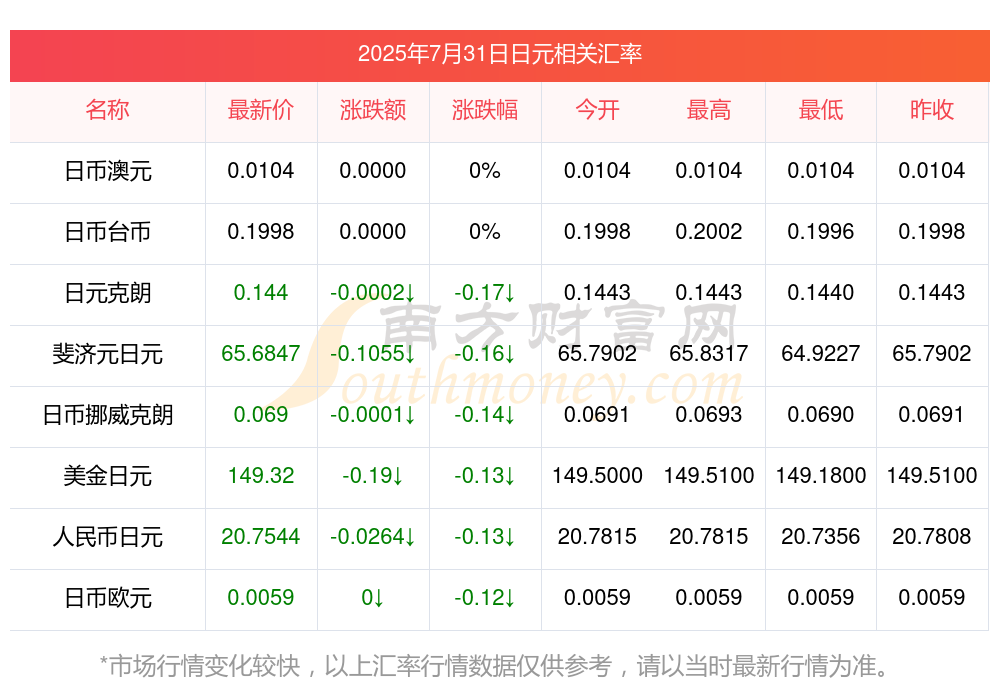Select 人民币日元 previous close 20.7808

(x=932, y=537)
